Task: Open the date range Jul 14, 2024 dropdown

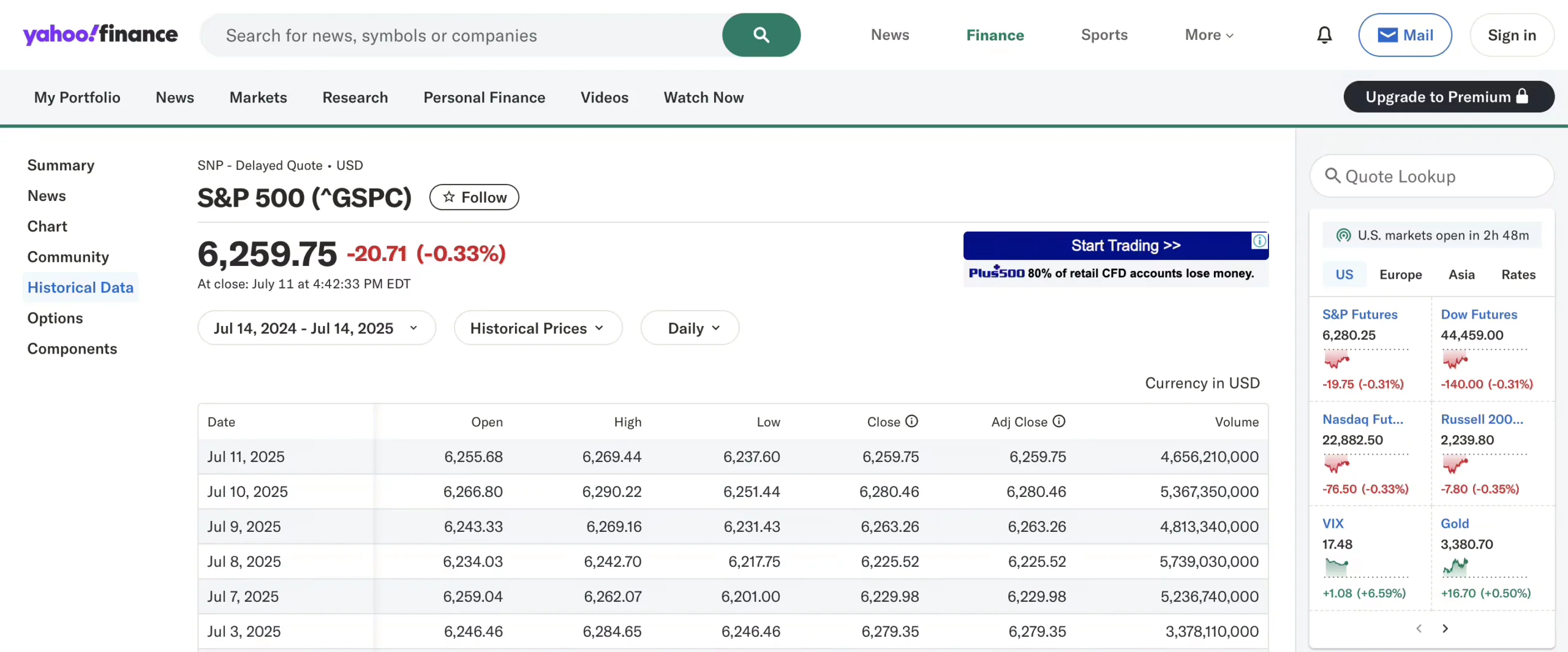Action: [317, 328]
